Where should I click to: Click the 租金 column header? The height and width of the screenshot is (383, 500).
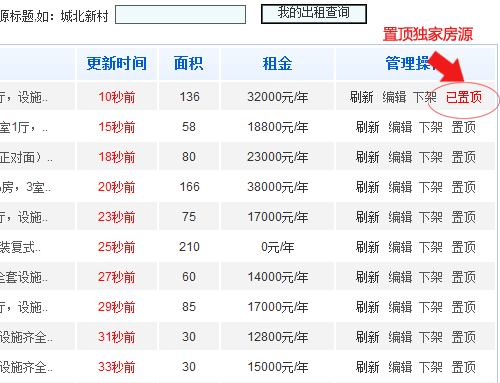(277, 63)
